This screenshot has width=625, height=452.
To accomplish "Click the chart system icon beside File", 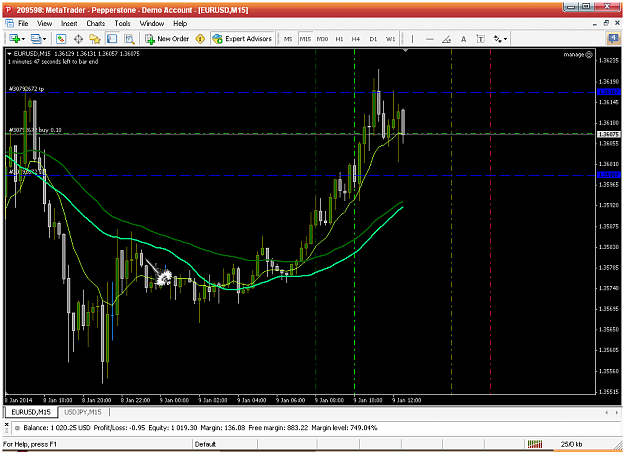I will [x=9, y=24].
